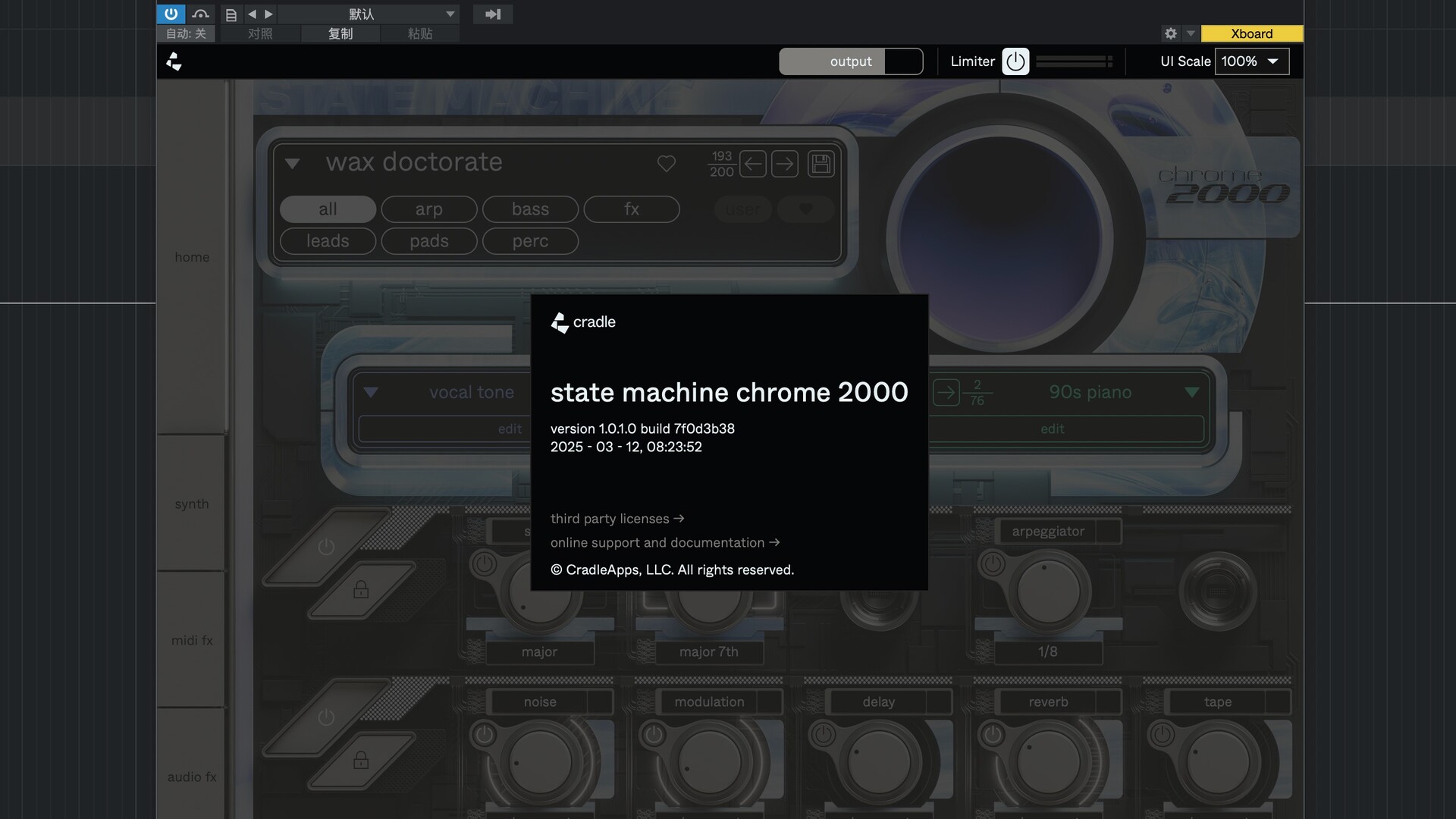This screenshot has width=1456, height=819.
Task: Click the 对照 button
Action: click(260, 33)
